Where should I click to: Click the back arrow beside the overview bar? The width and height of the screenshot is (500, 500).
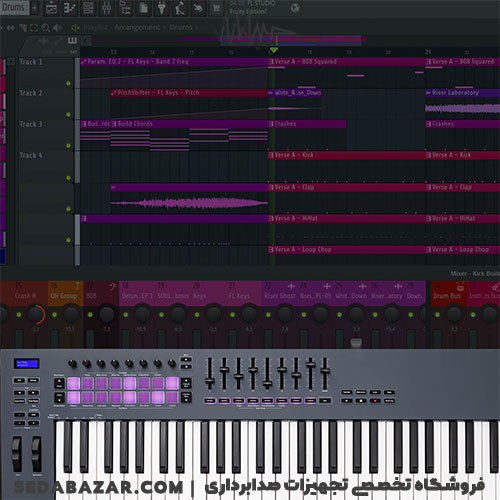pos(86,41)
